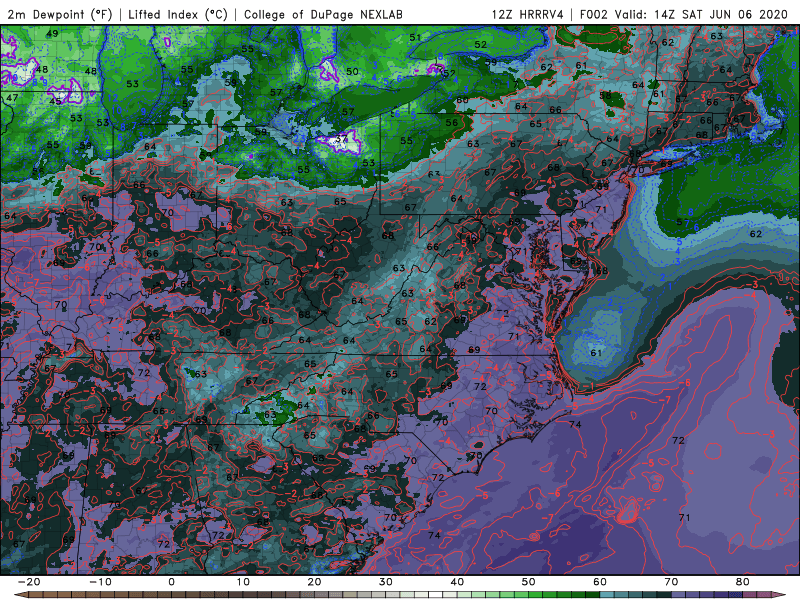Screen dimensions: 800x600
Task: Click the 10 label on the color scale
Action: coord(243,582)
